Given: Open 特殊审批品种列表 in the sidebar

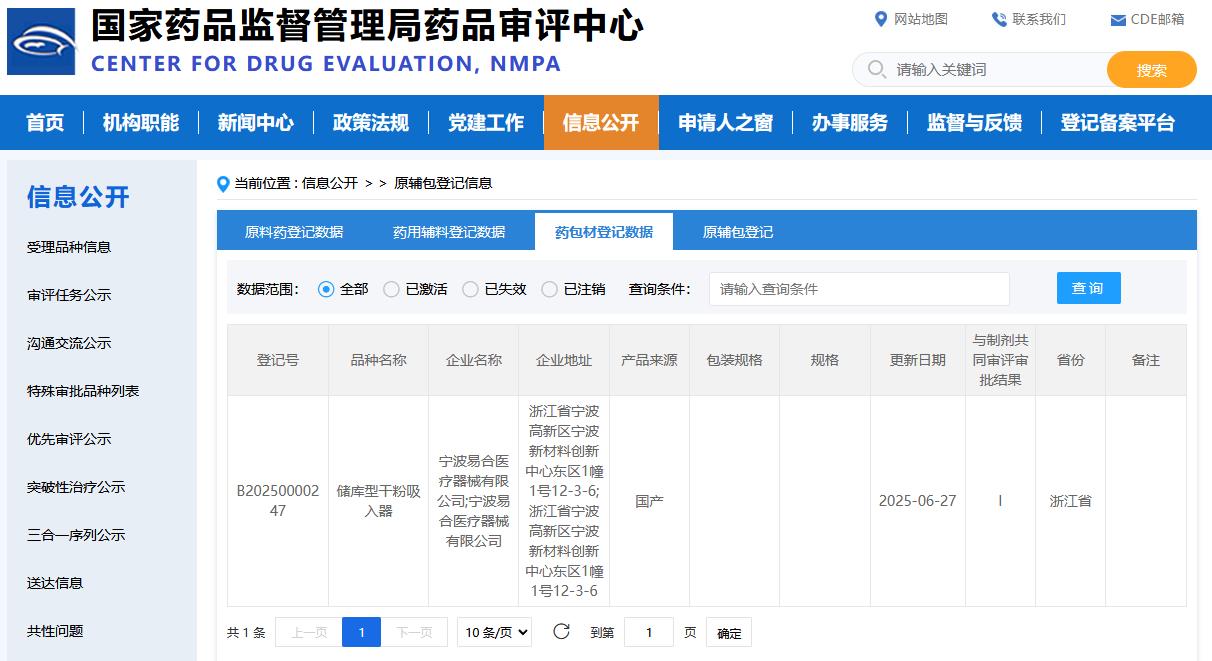Looking at the screenshot, I should [x=83, y=391].
